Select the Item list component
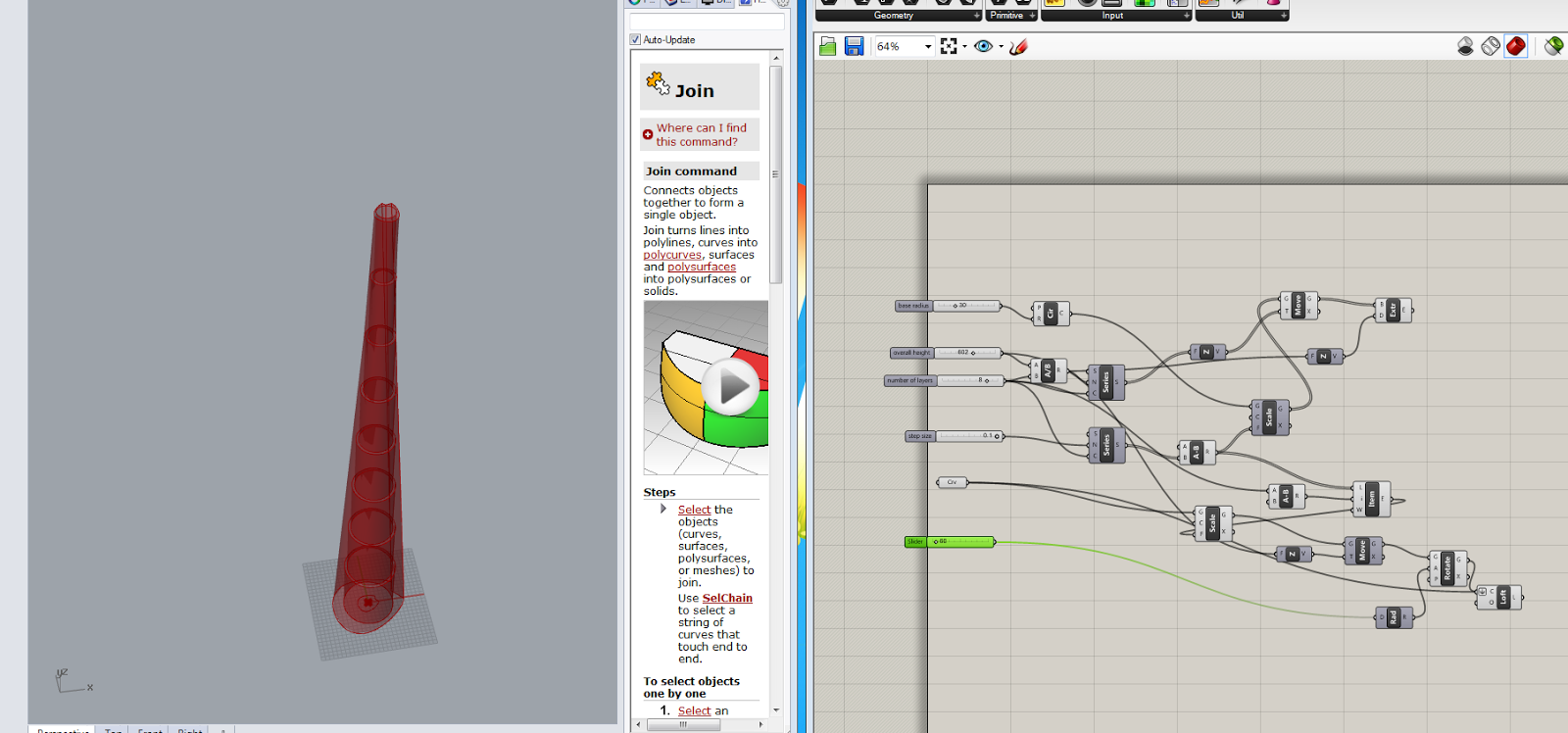This screenshot has height=733, width=1568. tap(1371, 499)
